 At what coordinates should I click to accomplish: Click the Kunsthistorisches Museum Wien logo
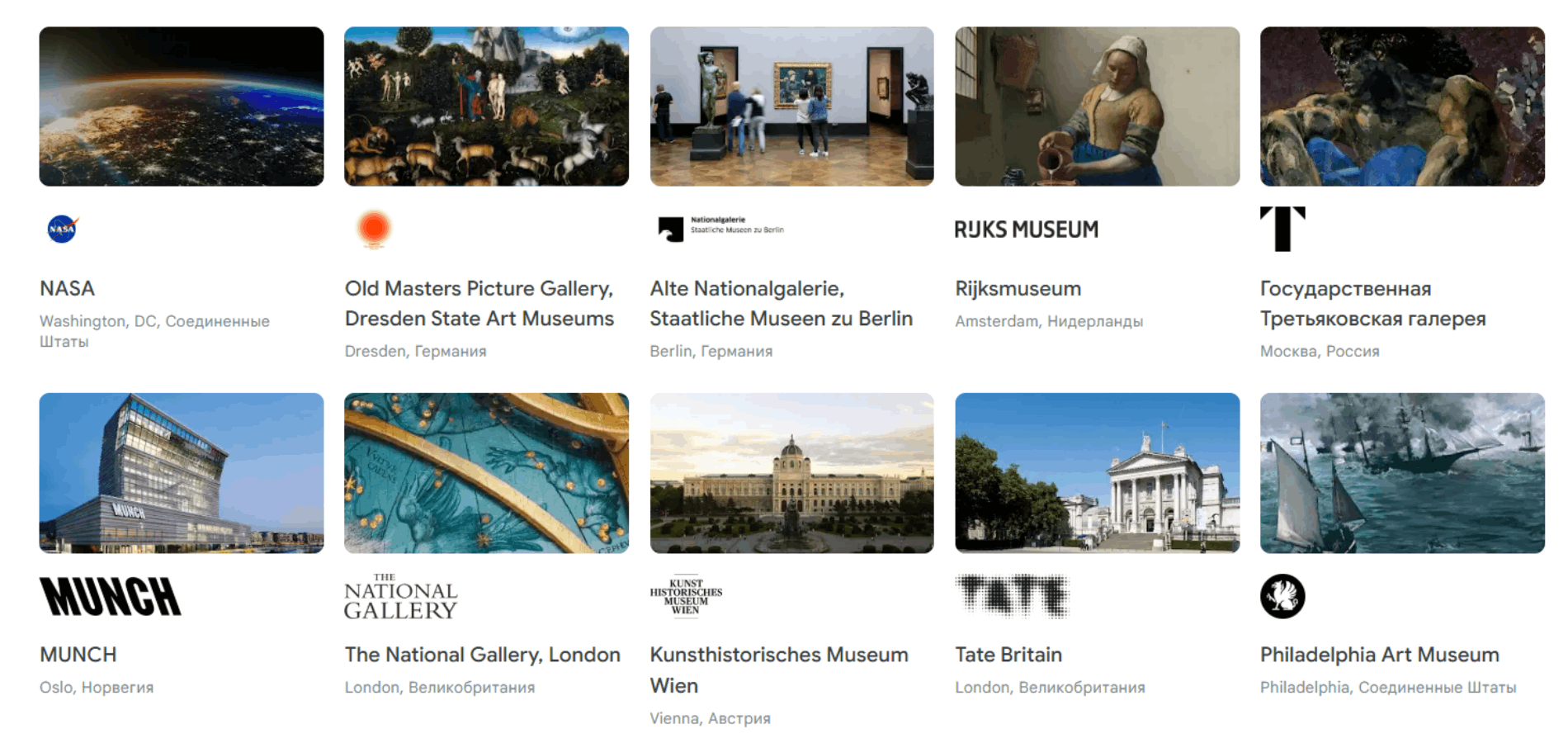tap(686, 595)
